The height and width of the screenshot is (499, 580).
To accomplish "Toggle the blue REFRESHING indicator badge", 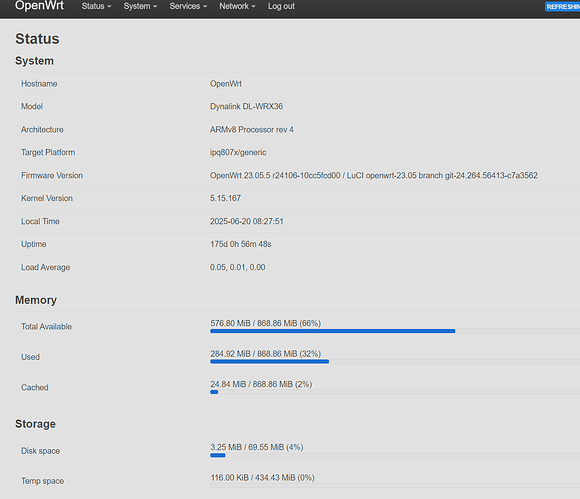I will (x=563, y=7).
